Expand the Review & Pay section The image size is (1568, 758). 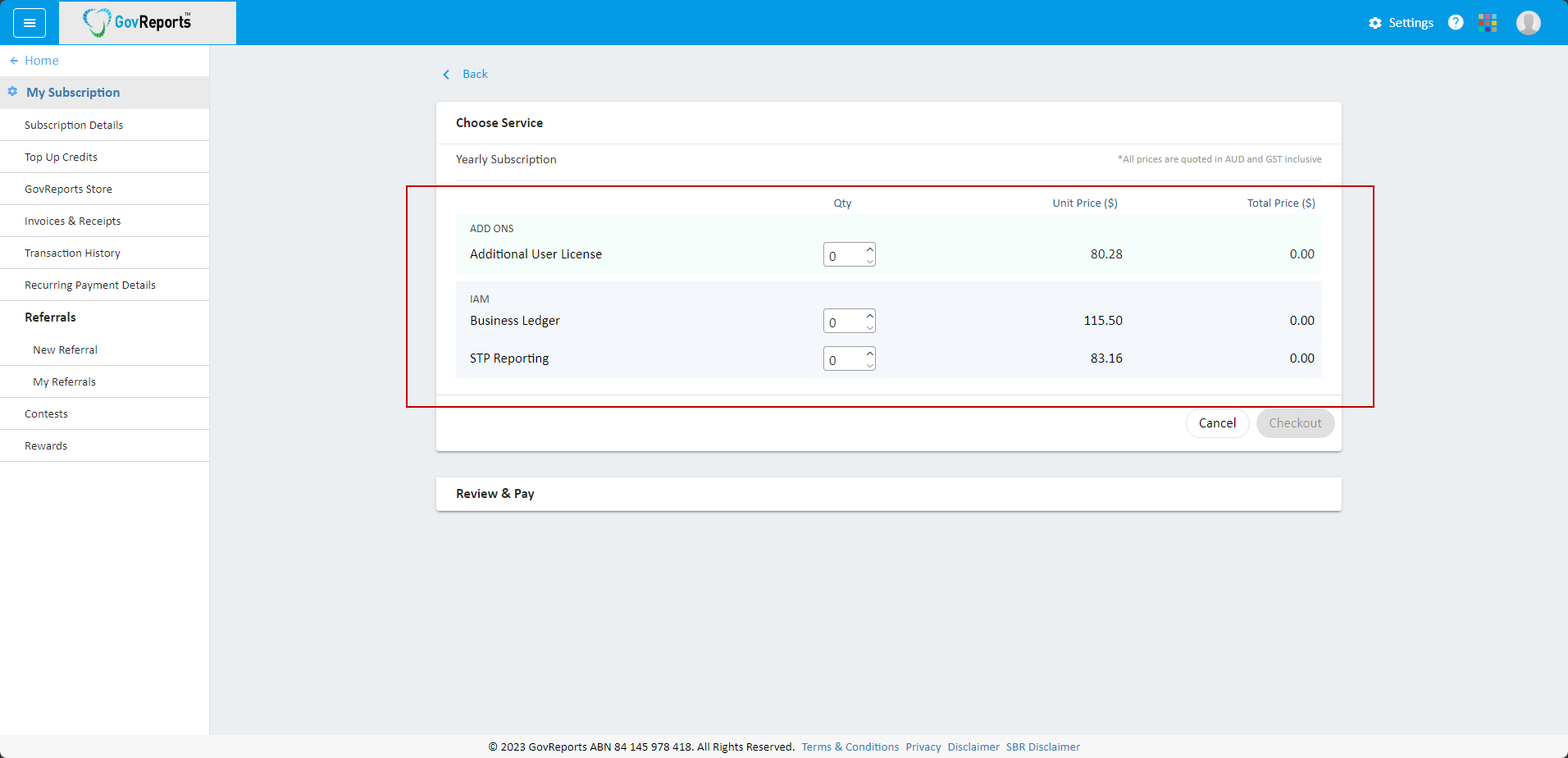point(888,494)
